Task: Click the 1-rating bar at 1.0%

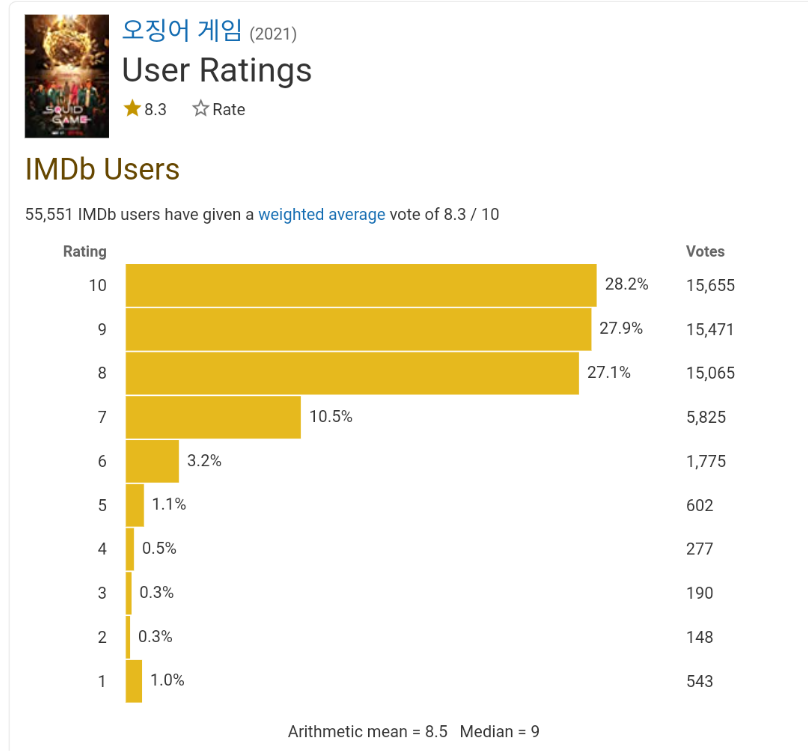Action: (x=134, y=681)
